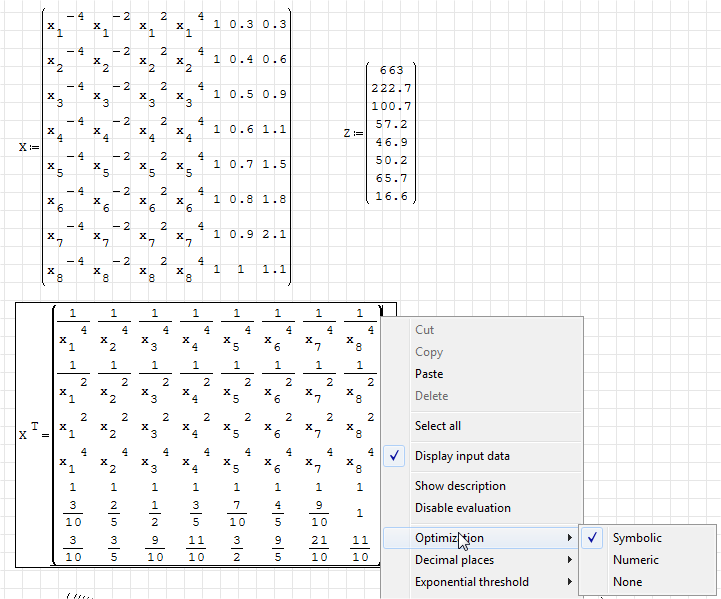Switch optimization to Numeric
721x599 pixels.
pos(636,560)
